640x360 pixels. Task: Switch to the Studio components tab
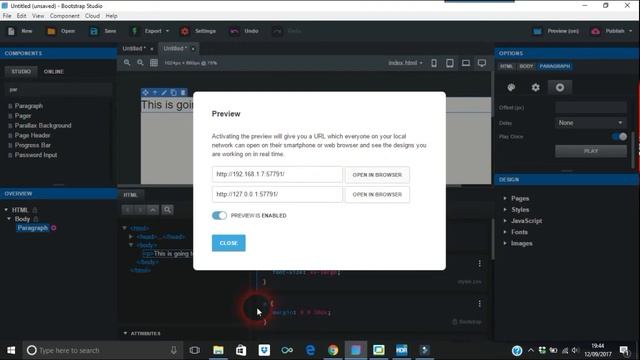tap(21, 71)
